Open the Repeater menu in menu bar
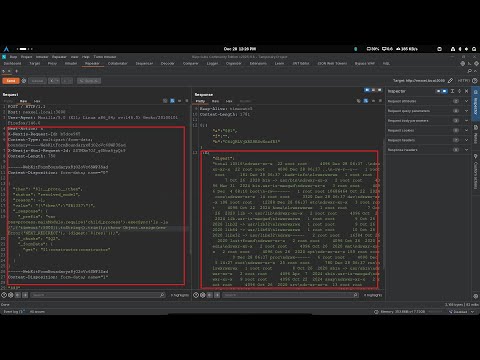 tap(59, 57)
